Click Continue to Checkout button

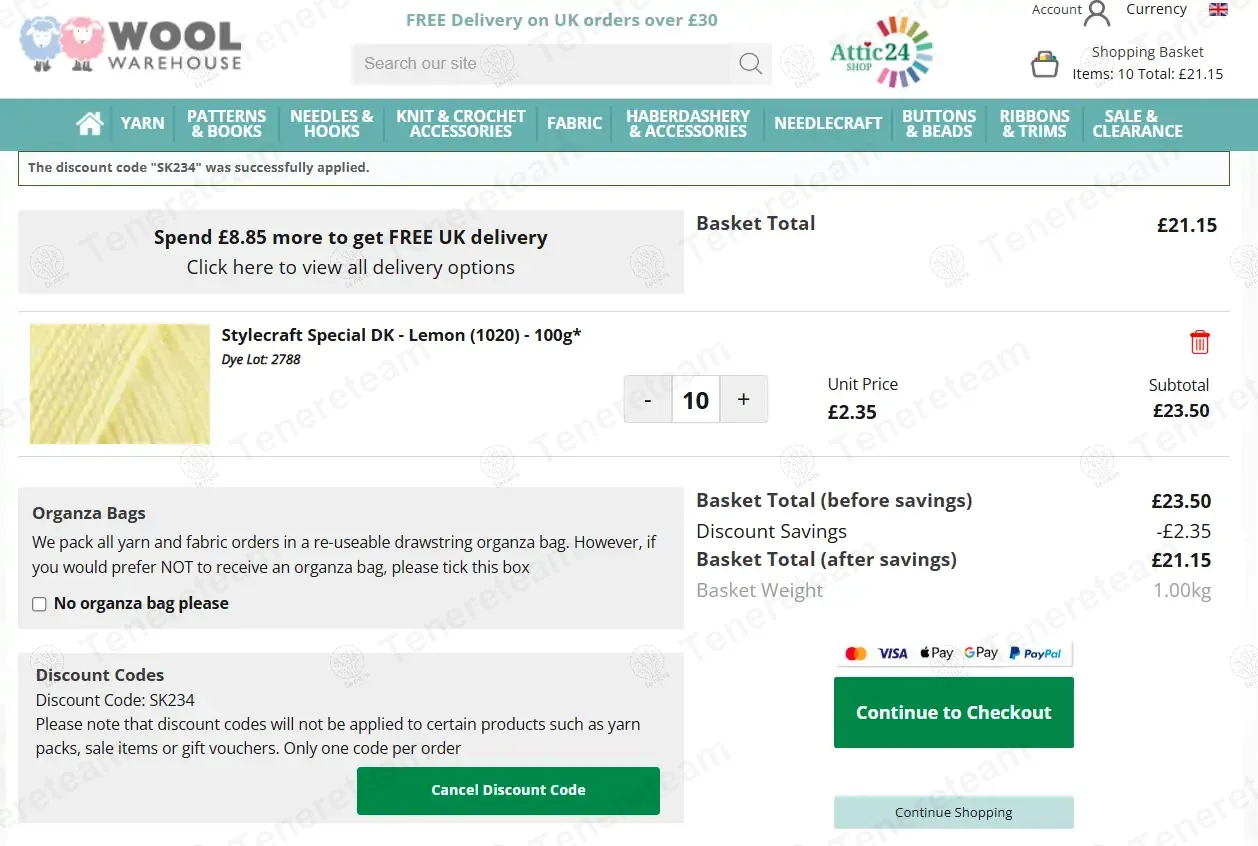[953, 712]
